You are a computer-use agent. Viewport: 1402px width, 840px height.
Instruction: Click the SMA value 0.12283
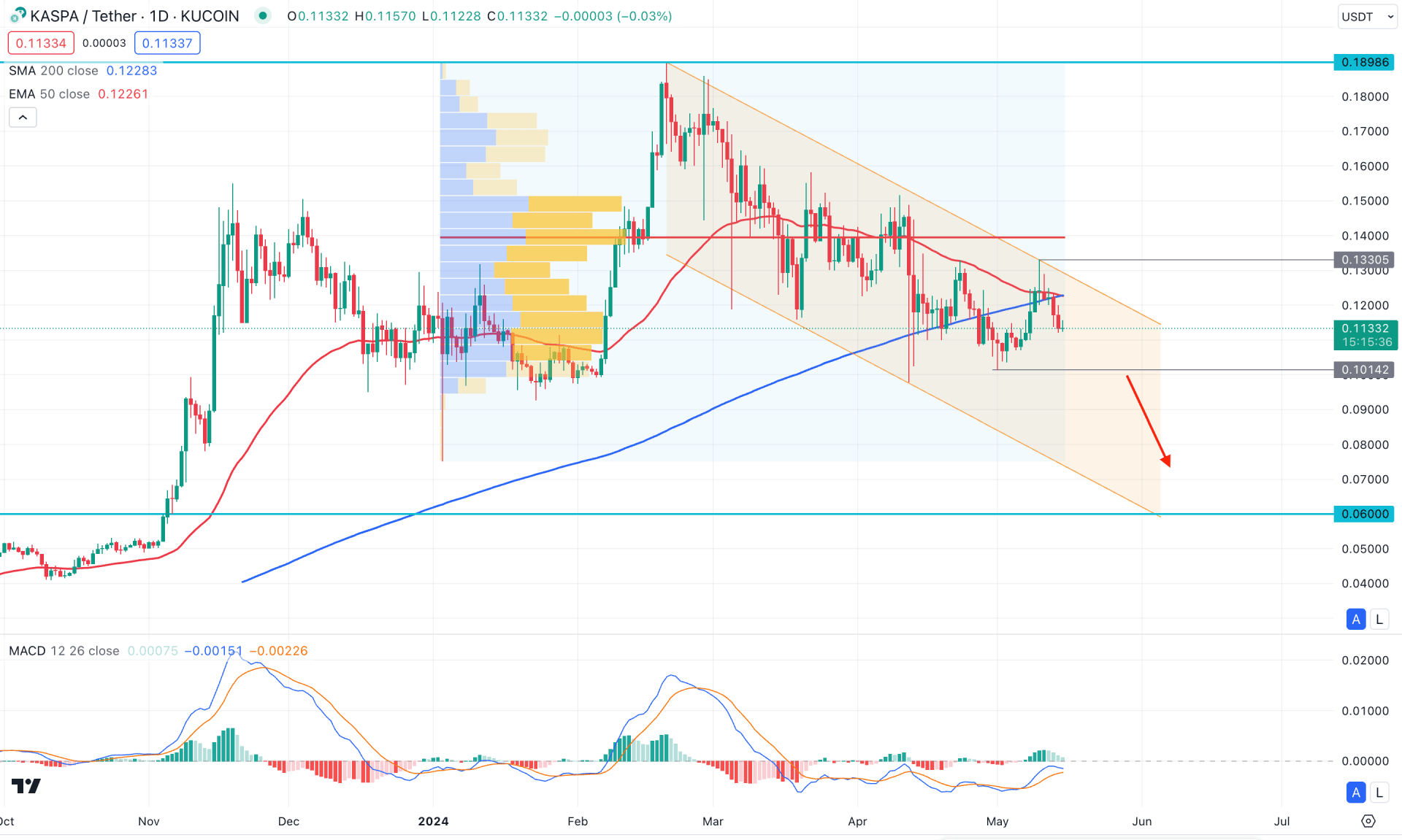(x=131, y=71)
